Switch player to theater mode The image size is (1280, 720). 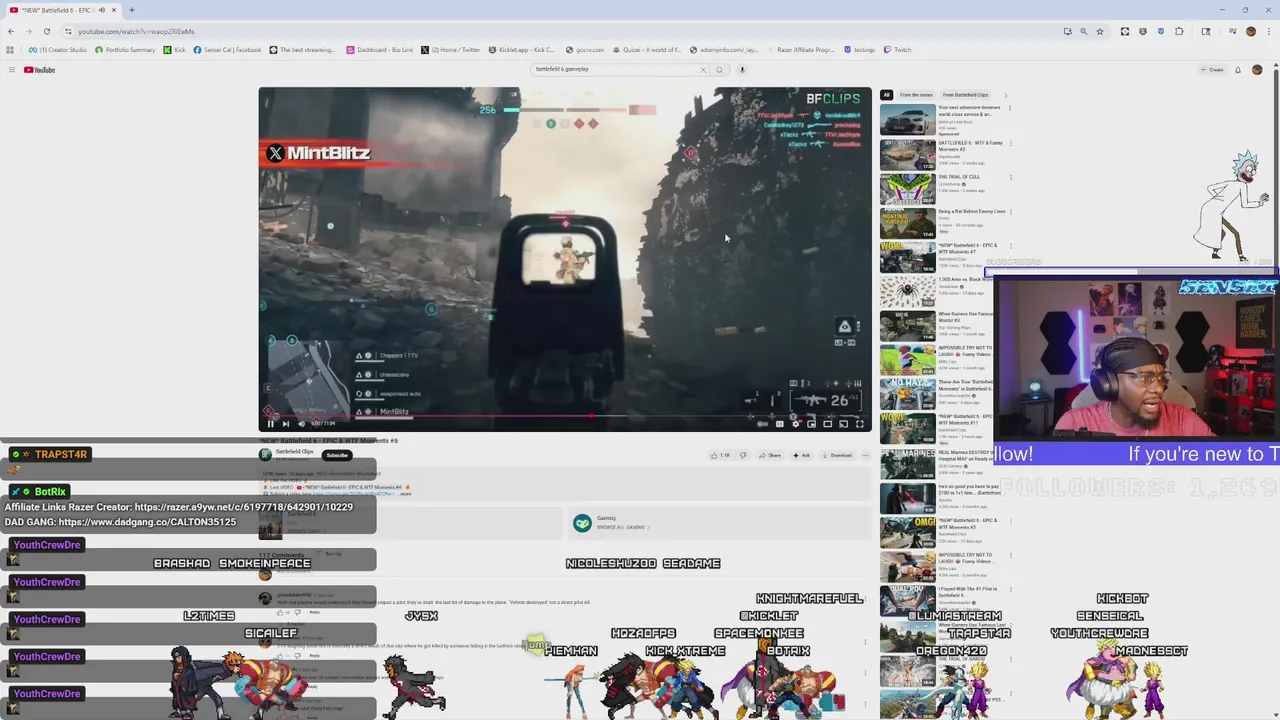[827, 424]
